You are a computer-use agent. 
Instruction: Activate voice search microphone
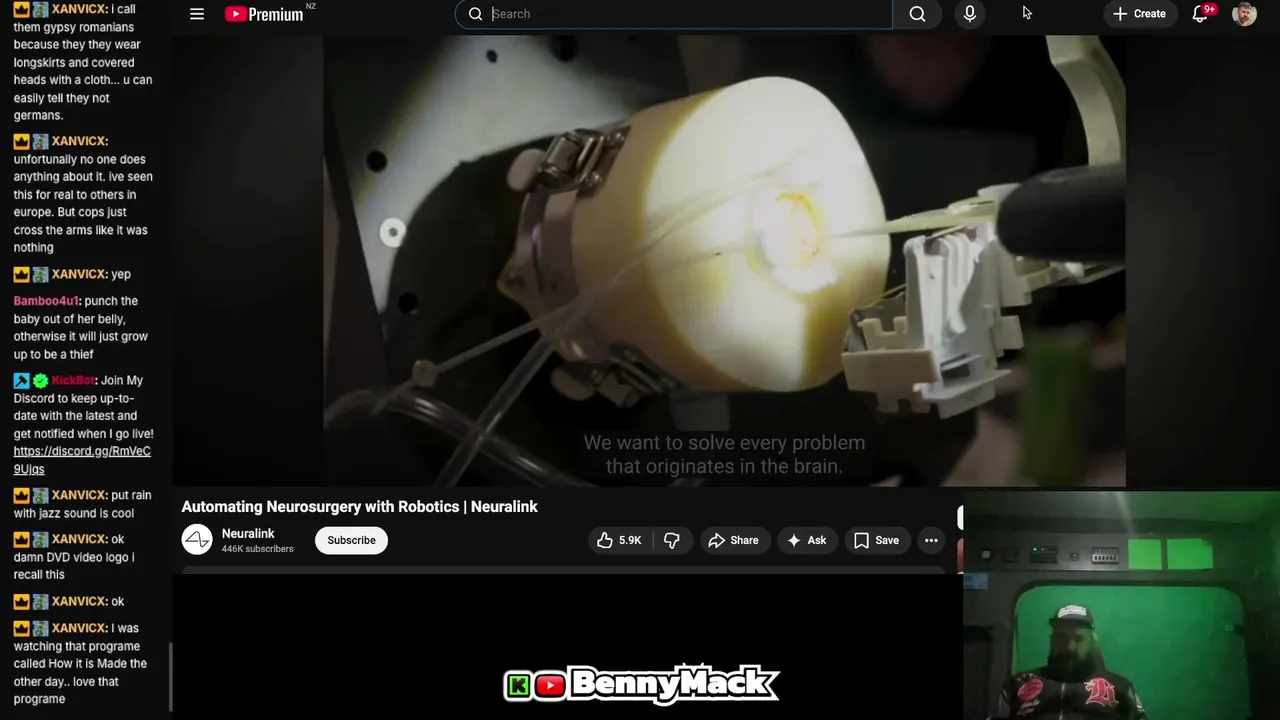[x=969, y=14]
